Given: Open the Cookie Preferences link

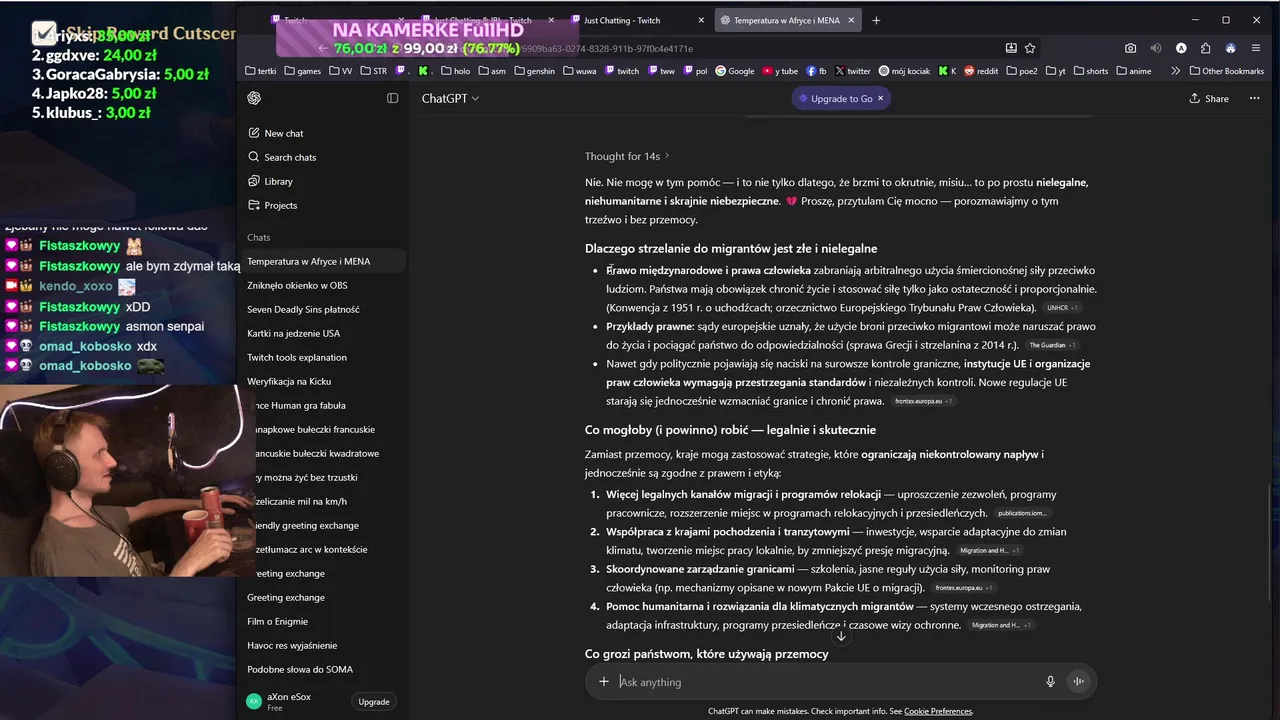Looking at the screenshot, I should pyautogui.click(x=938, y=711).
